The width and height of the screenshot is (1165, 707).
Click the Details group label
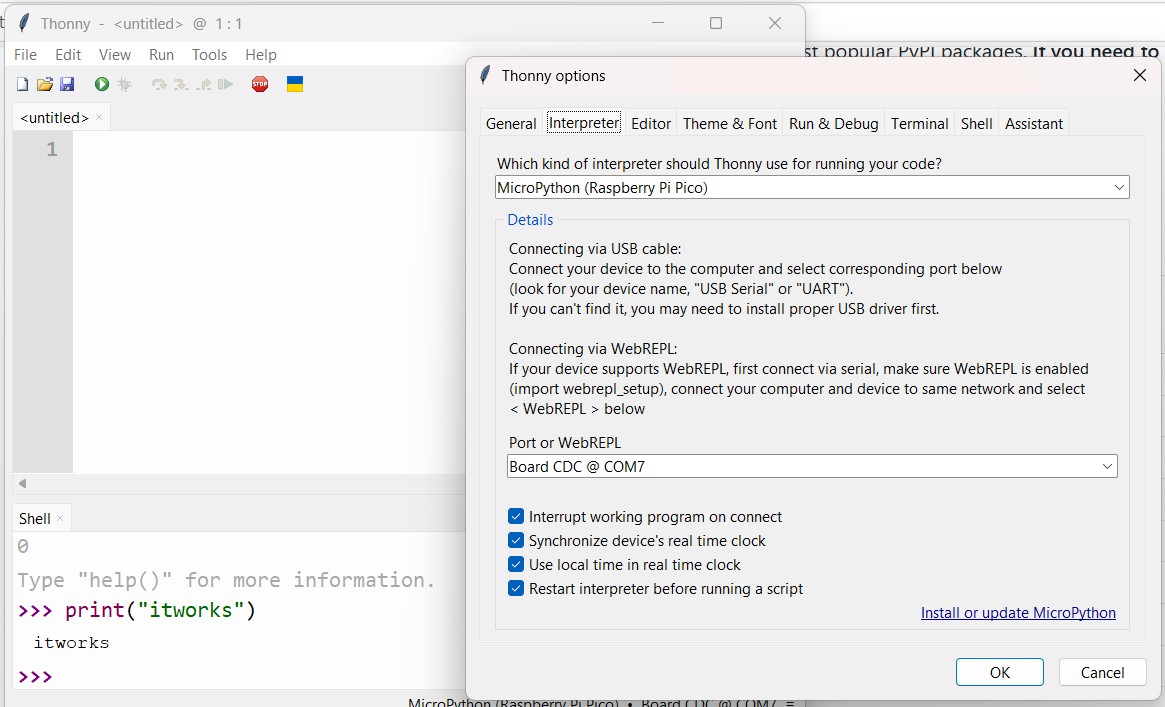click(530, 220)
